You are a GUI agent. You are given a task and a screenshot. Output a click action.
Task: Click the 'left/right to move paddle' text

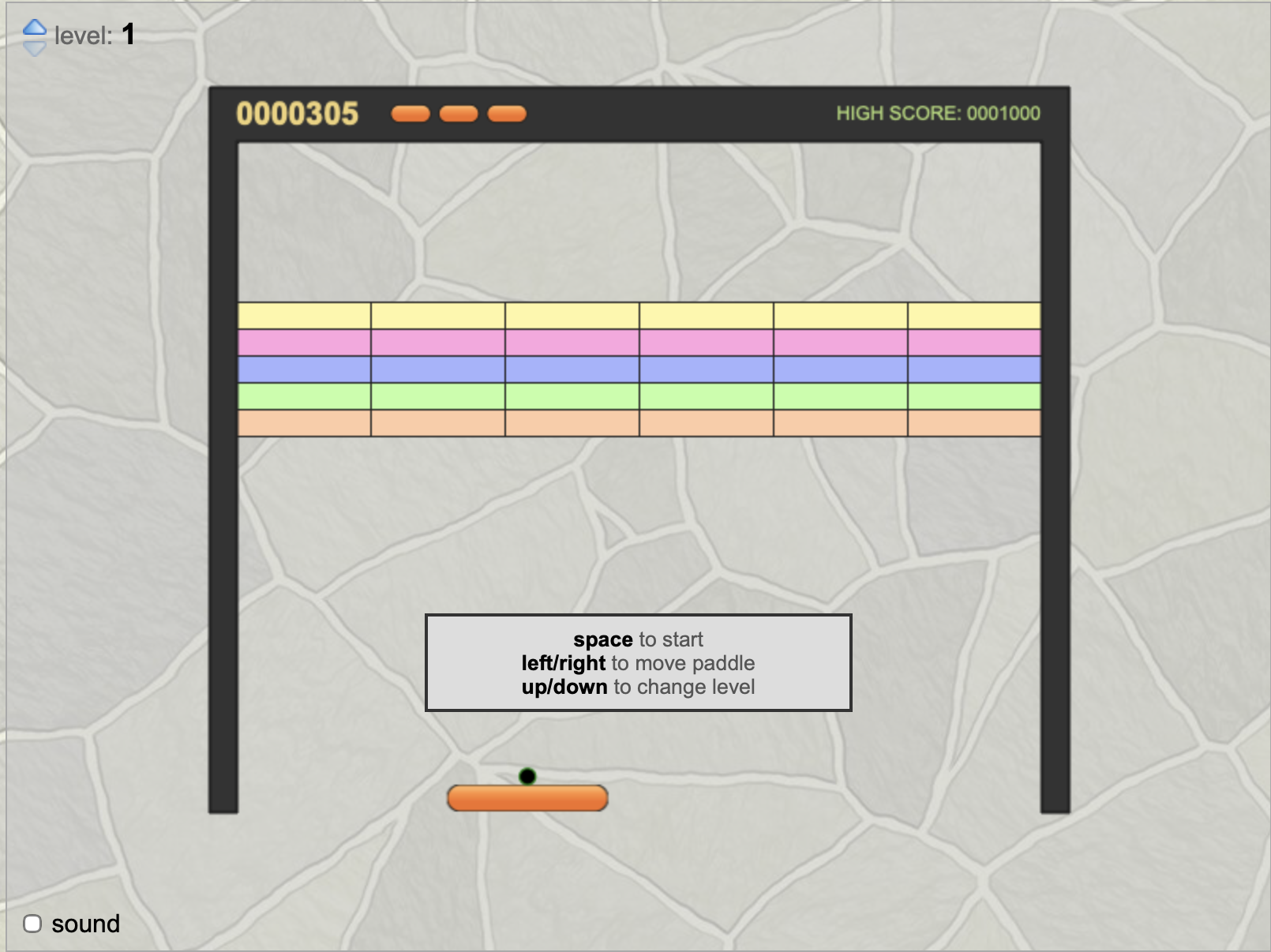pos(638,663)
